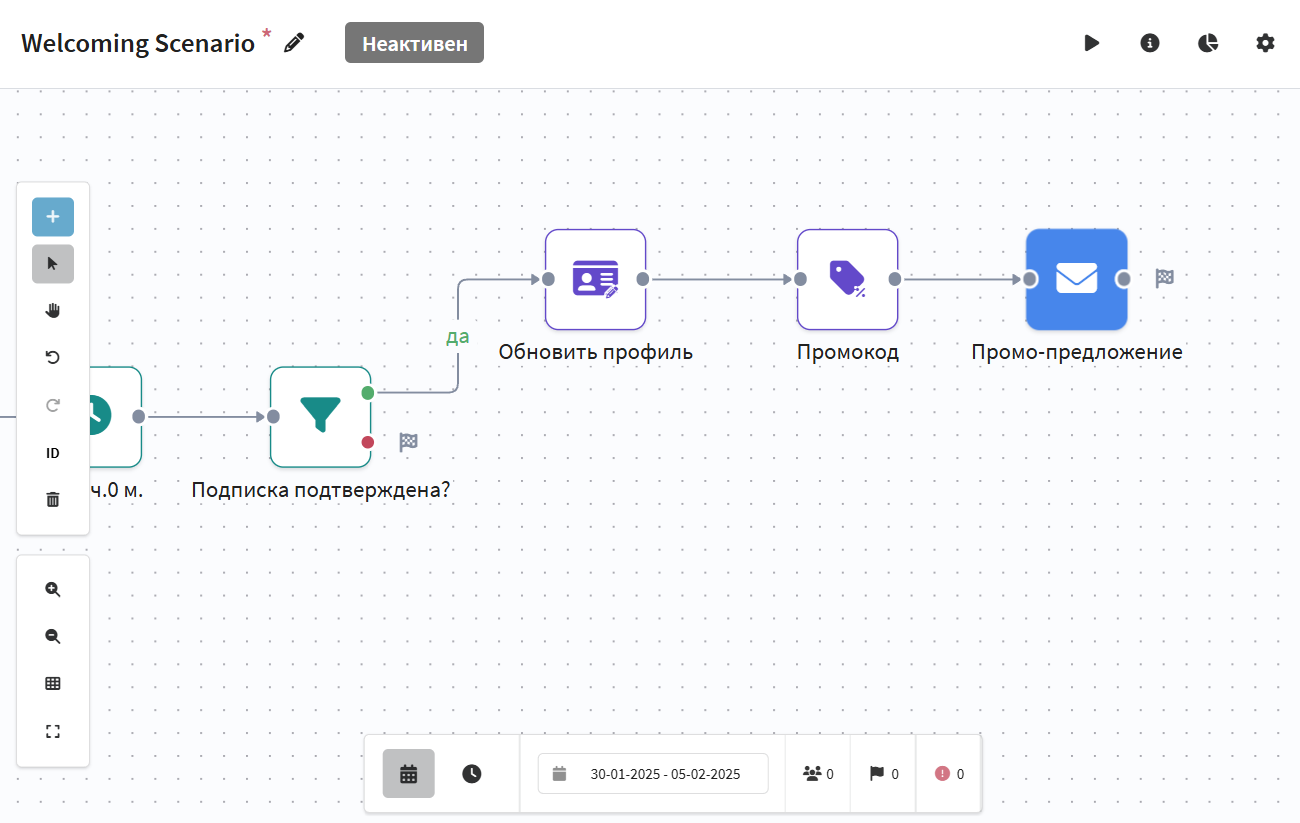Image resolution: width=1300 pixels, height=823 pixels.
Task: Activate the hand pan tool
Action: point(53,311)
